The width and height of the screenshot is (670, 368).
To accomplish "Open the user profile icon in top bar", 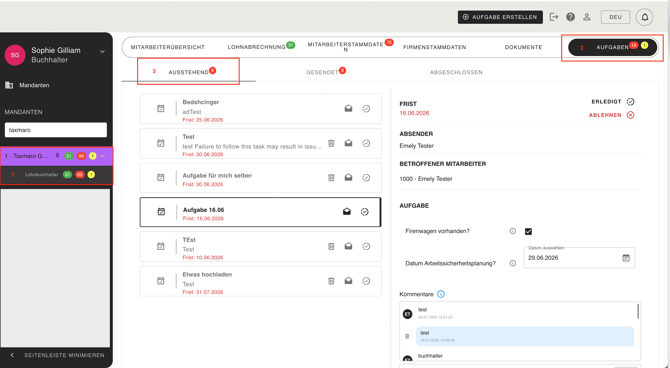I will [x=587, y=17].
